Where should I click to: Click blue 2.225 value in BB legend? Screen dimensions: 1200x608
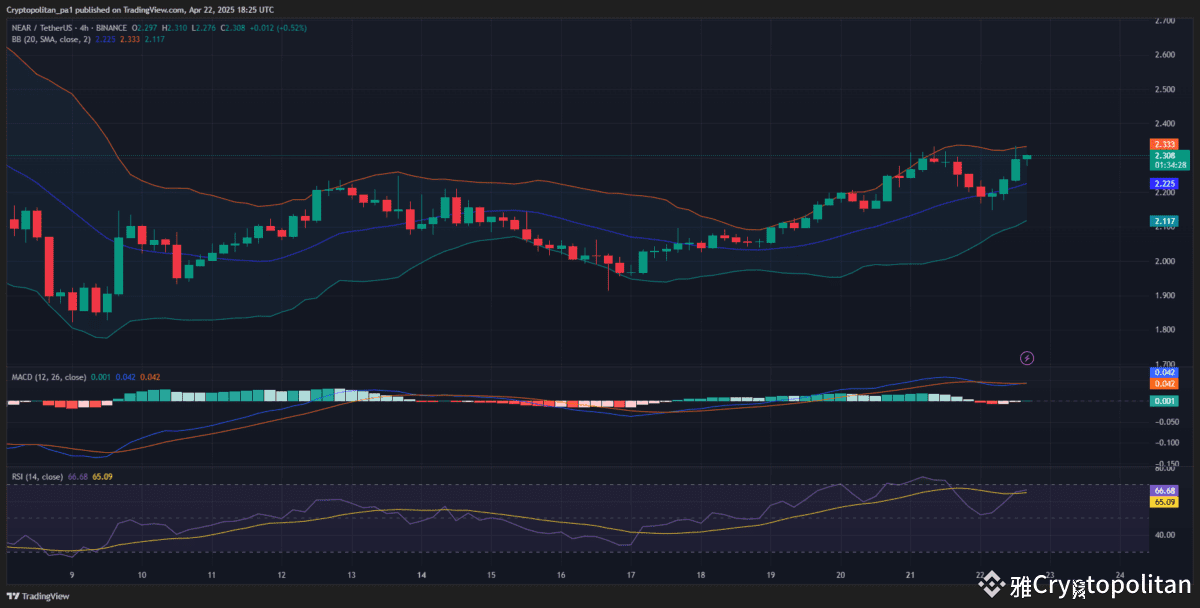coord(104,39)
